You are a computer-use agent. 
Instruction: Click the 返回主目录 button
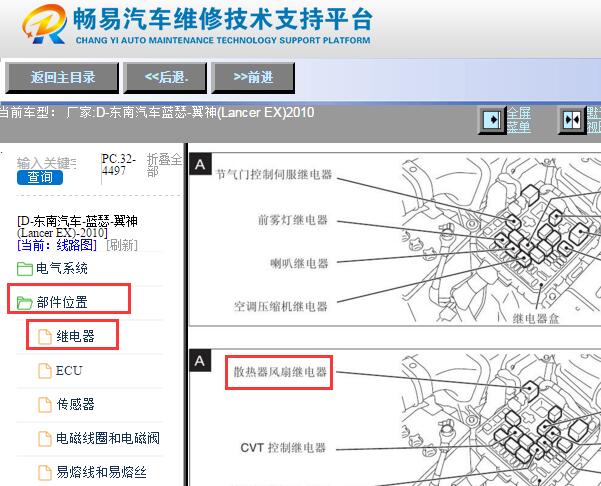[x=62, y=78]
